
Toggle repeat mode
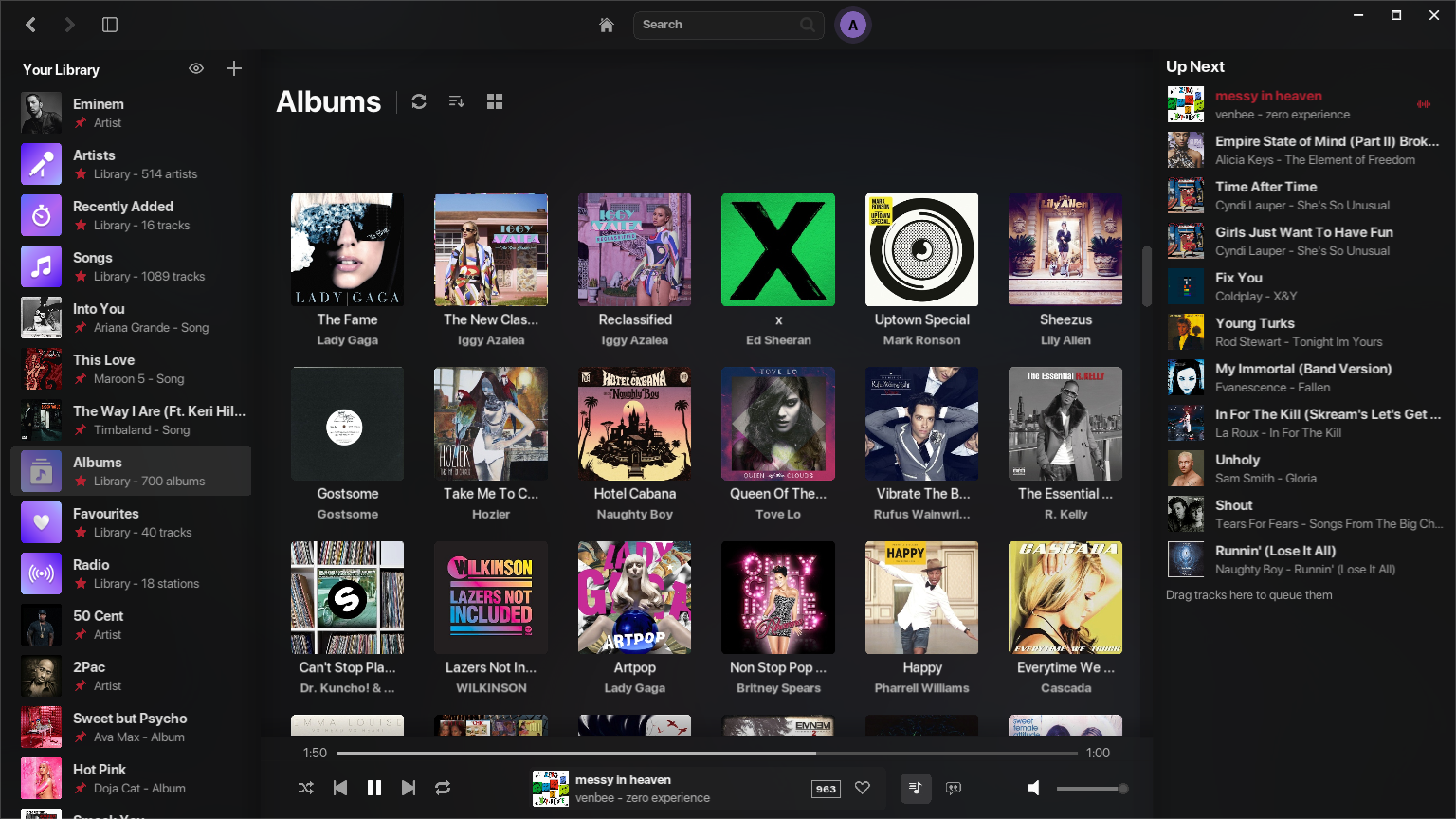[443, 788]
